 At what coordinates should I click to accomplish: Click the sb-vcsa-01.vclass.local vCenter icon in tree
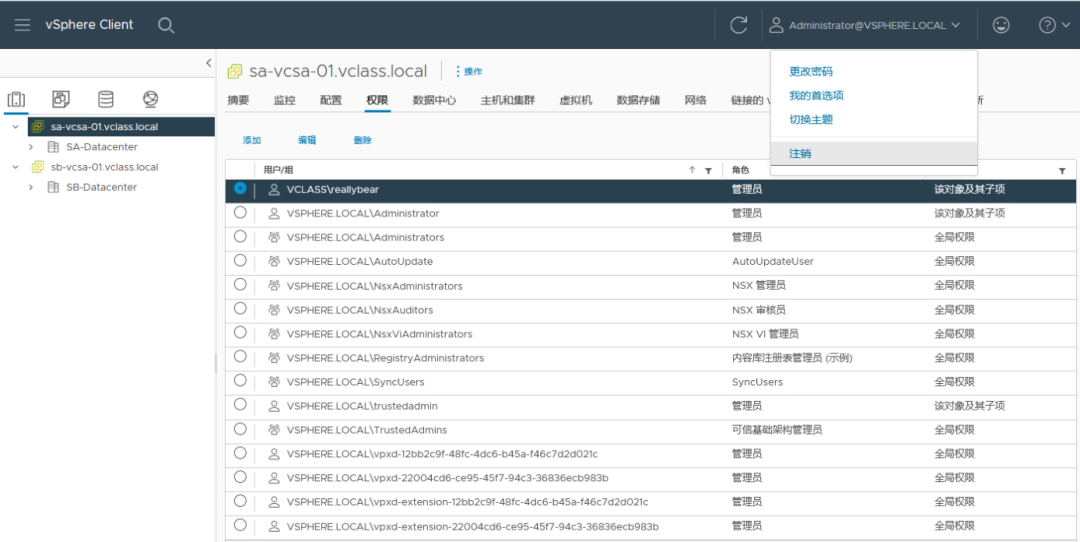click(x=38, y=167)
